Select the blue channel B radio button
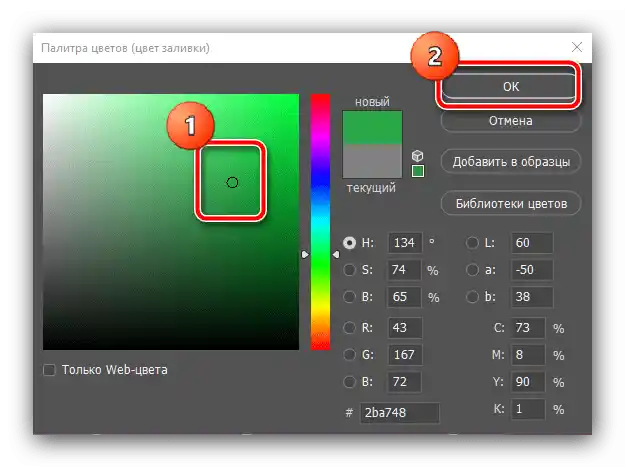 [x=349, y=382]
